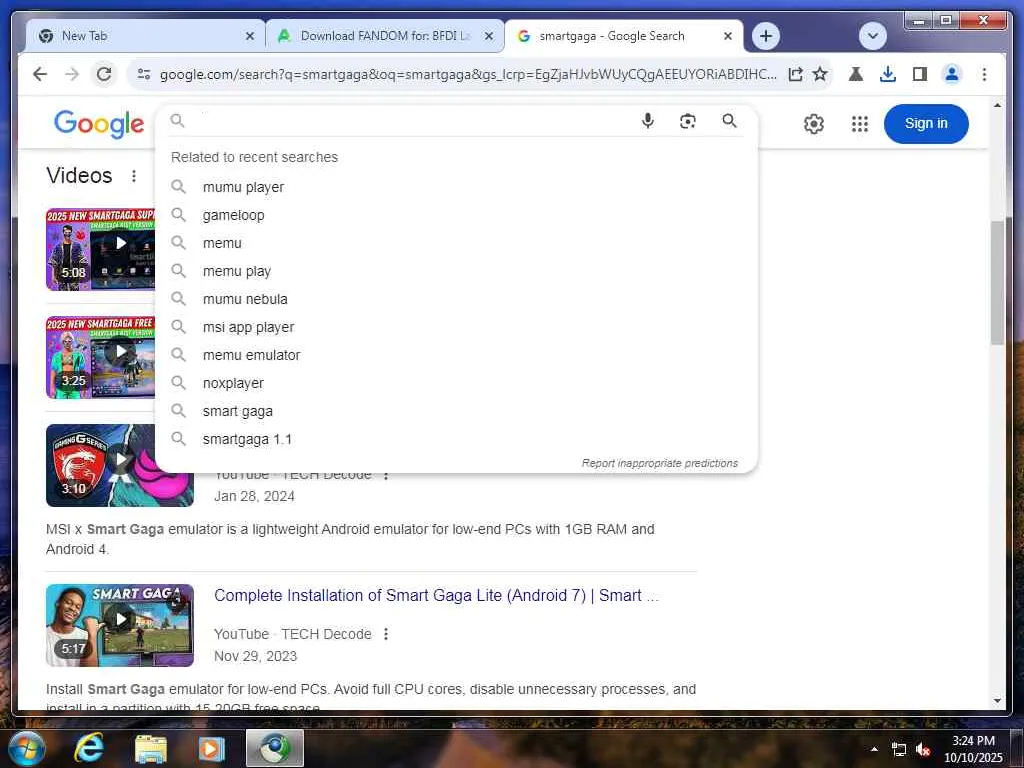The height and width of the screenshot is (768, 1024).
Task: Select suggestion 'gameloop'
Action: (x=456, y=215)
